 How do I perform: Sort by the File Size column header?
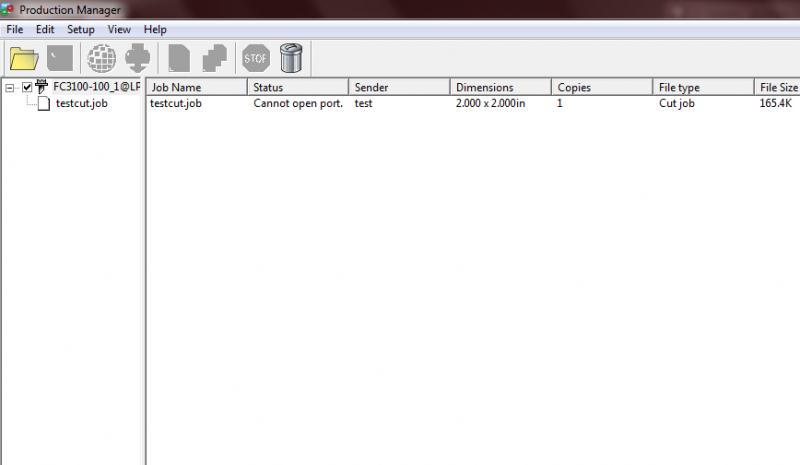tap(777, 87)
